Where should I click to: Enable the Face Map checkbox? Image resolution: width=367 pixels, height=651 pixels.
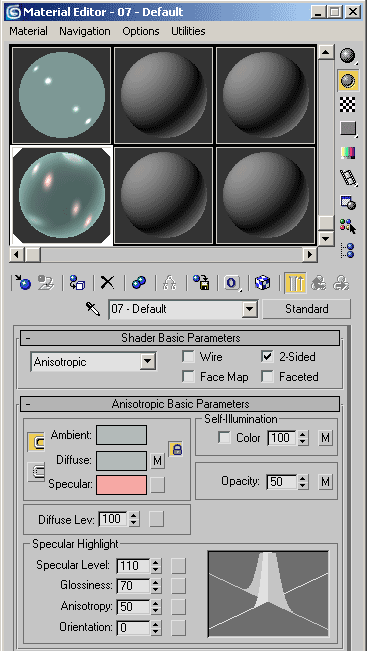tap(188, 377)
